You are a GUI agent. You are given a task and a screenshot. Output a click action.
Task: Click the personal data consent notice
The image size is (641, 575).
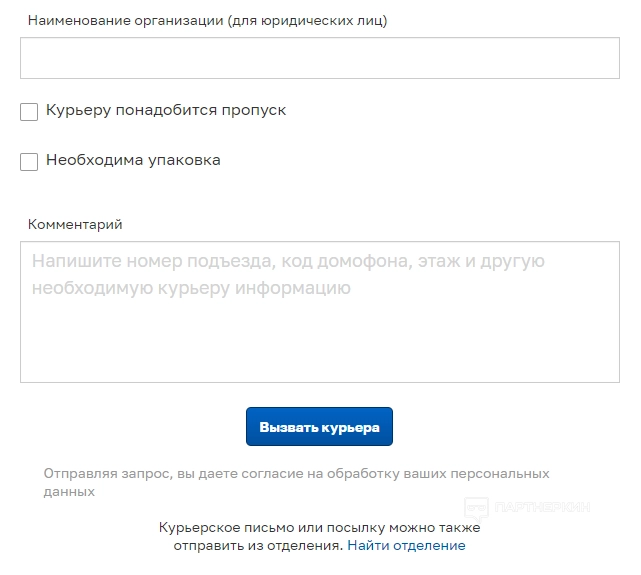[296, 482]
